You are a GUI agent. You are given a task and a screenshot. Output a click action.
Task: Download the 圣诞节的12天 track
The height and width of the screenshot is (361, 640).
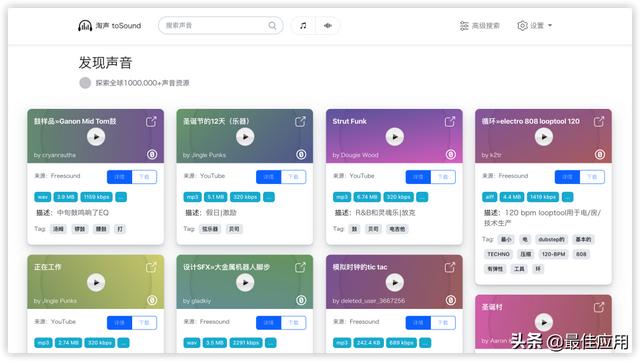293,177
